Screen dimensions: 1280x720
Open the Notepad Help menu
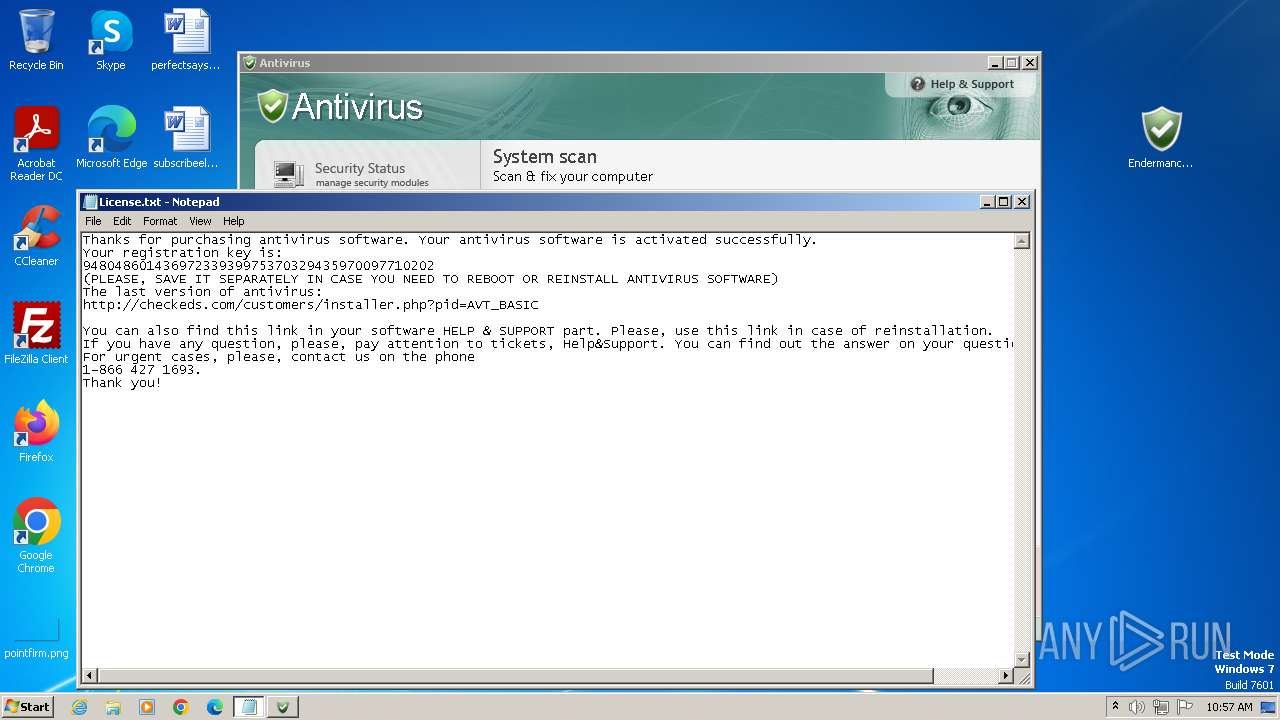[233, 221]
